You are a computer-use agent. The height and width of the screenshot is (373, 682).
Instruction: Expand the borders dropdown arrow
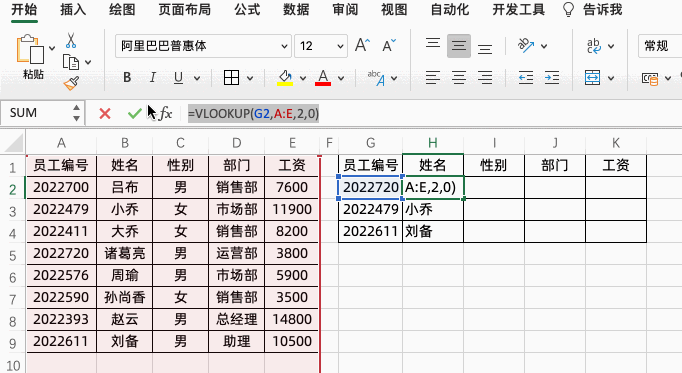click(250, 79)
